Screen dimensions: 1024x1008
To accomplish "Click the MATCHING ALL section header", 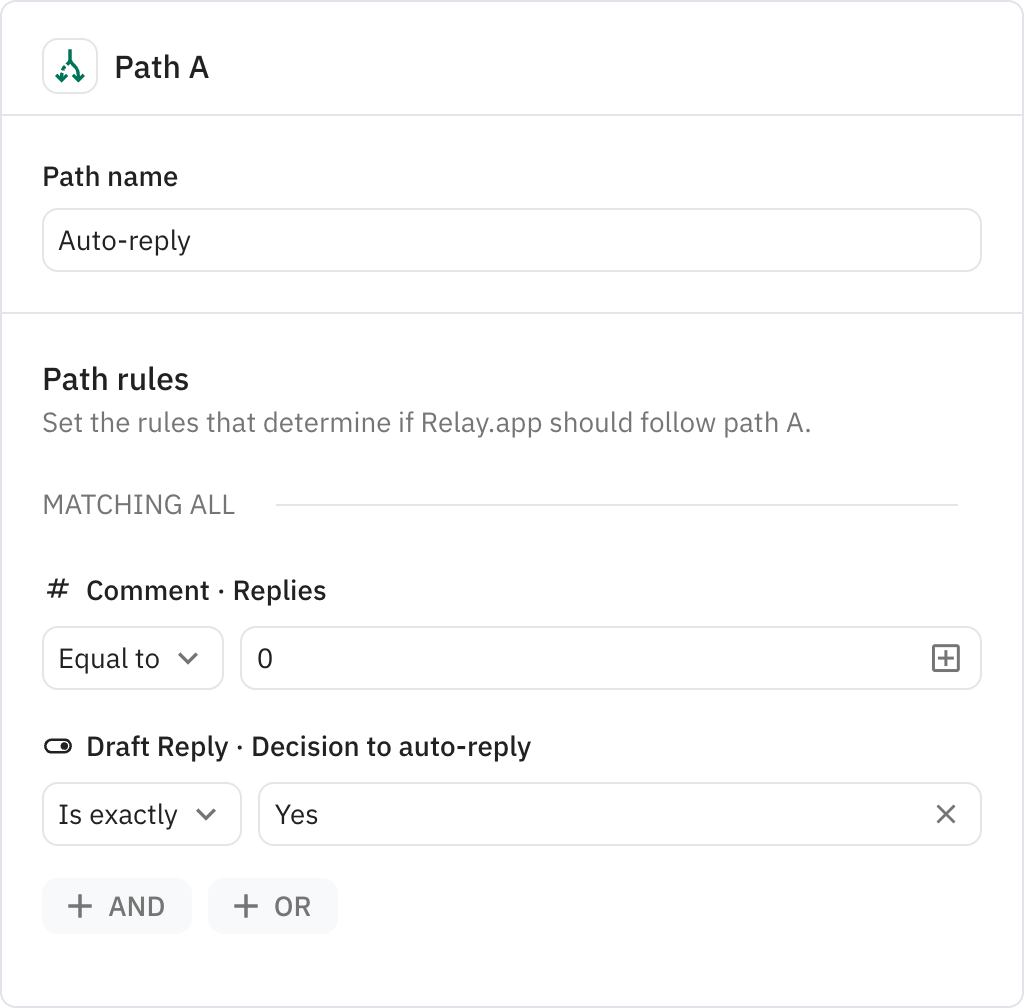I will (x=138, y=505).
